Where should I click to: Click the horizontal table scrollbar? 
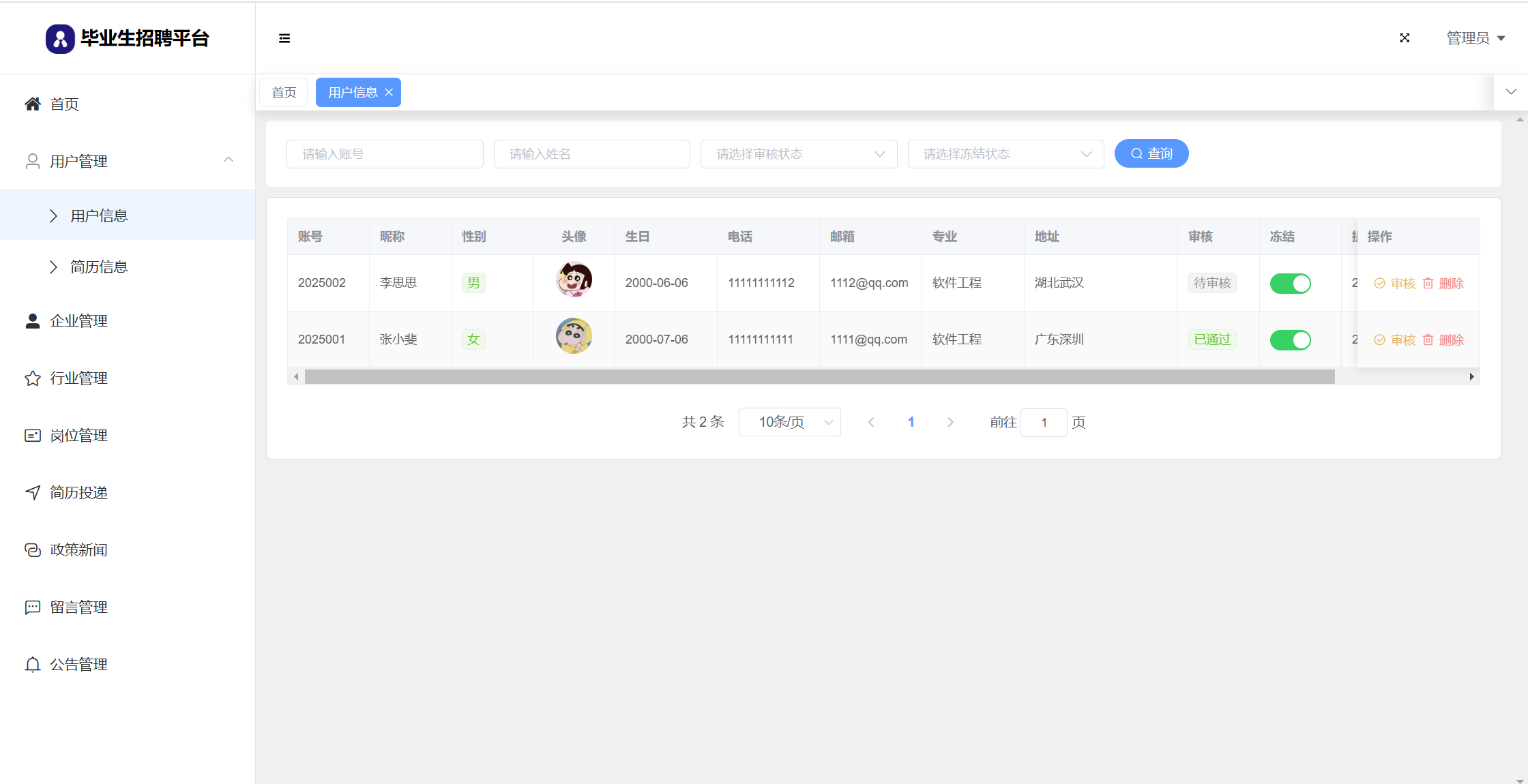tap(819, 377)
